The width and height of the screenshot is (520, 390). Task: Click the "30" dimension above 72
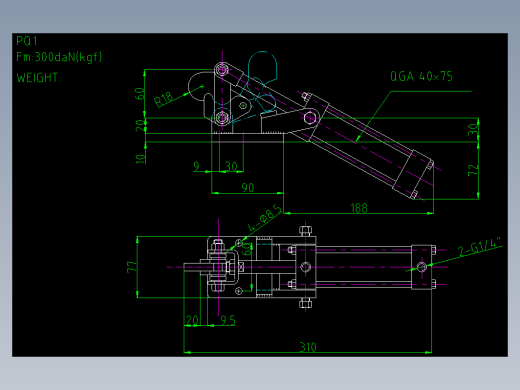click(x=473, y=129)
